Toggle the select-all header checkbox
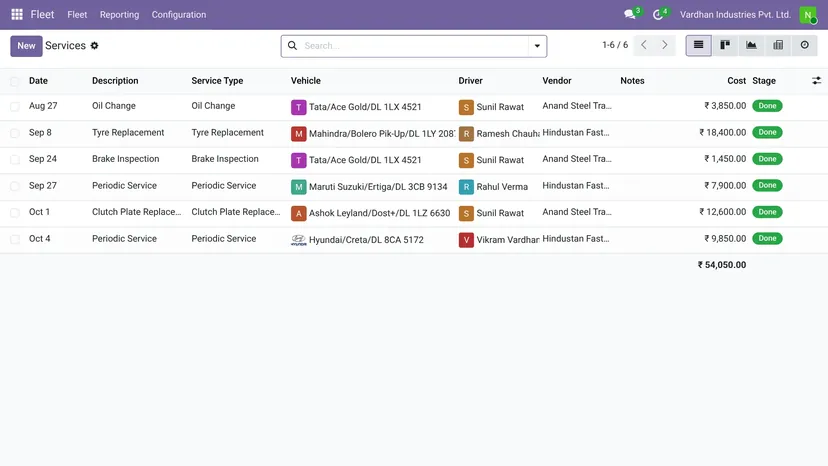 point(15,81)
